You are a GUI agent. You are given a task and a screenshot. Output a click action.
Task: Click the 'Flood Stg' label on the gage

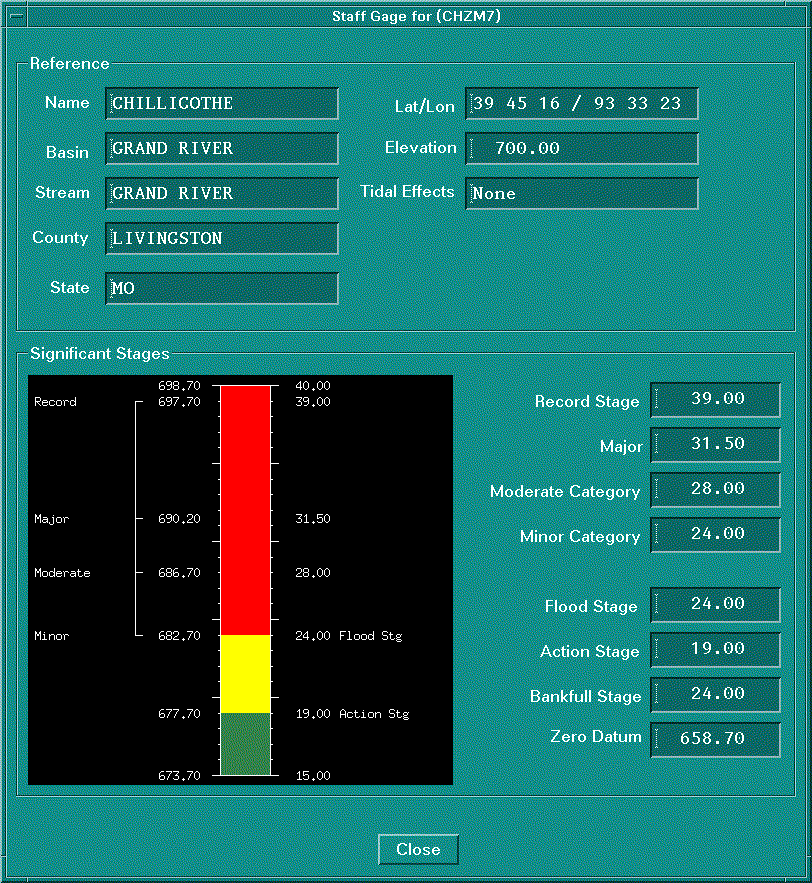point(371,636)
